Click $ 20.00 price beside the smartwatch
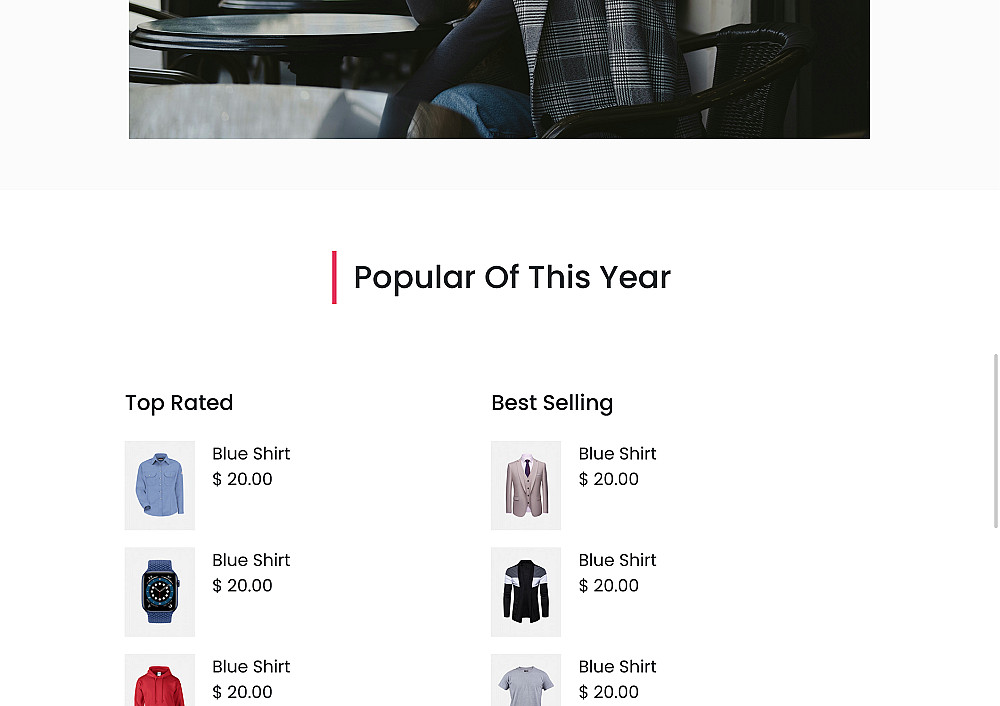Image resolution: width=1000 pixels, height=706 pixels. [x=242, y=585]
